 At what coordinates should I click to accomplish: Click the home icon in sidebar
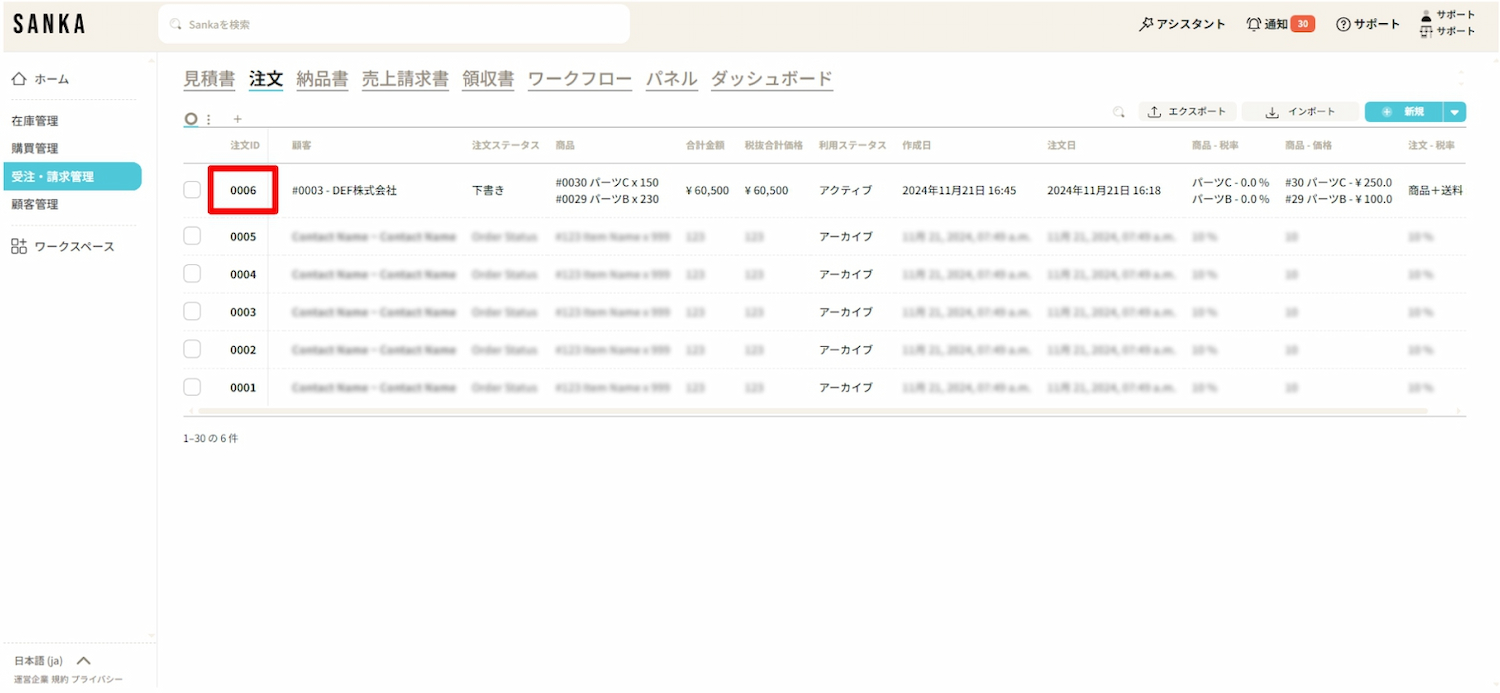[19, 79]
